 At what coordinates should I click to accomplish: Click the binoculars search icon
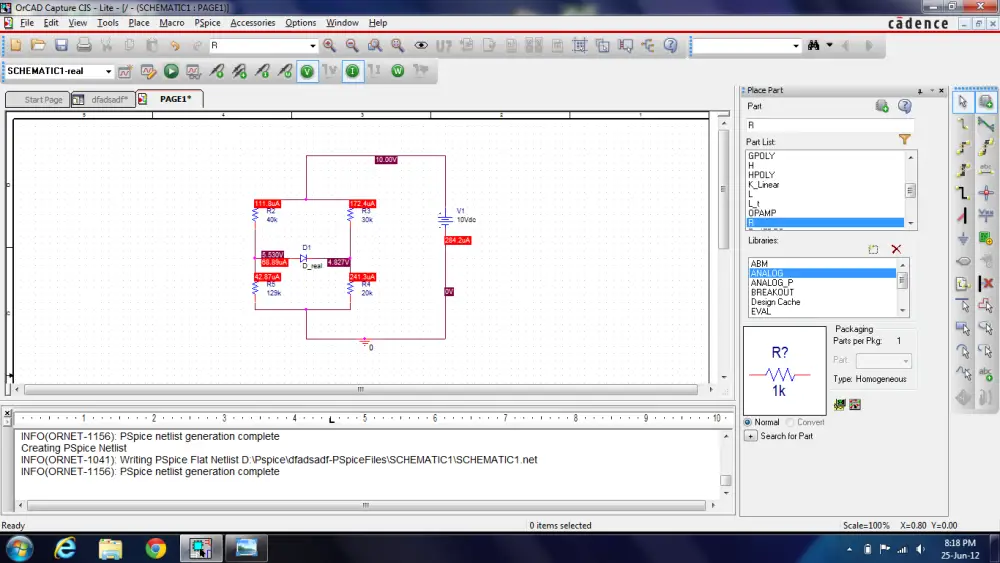[x=813, y=45]
